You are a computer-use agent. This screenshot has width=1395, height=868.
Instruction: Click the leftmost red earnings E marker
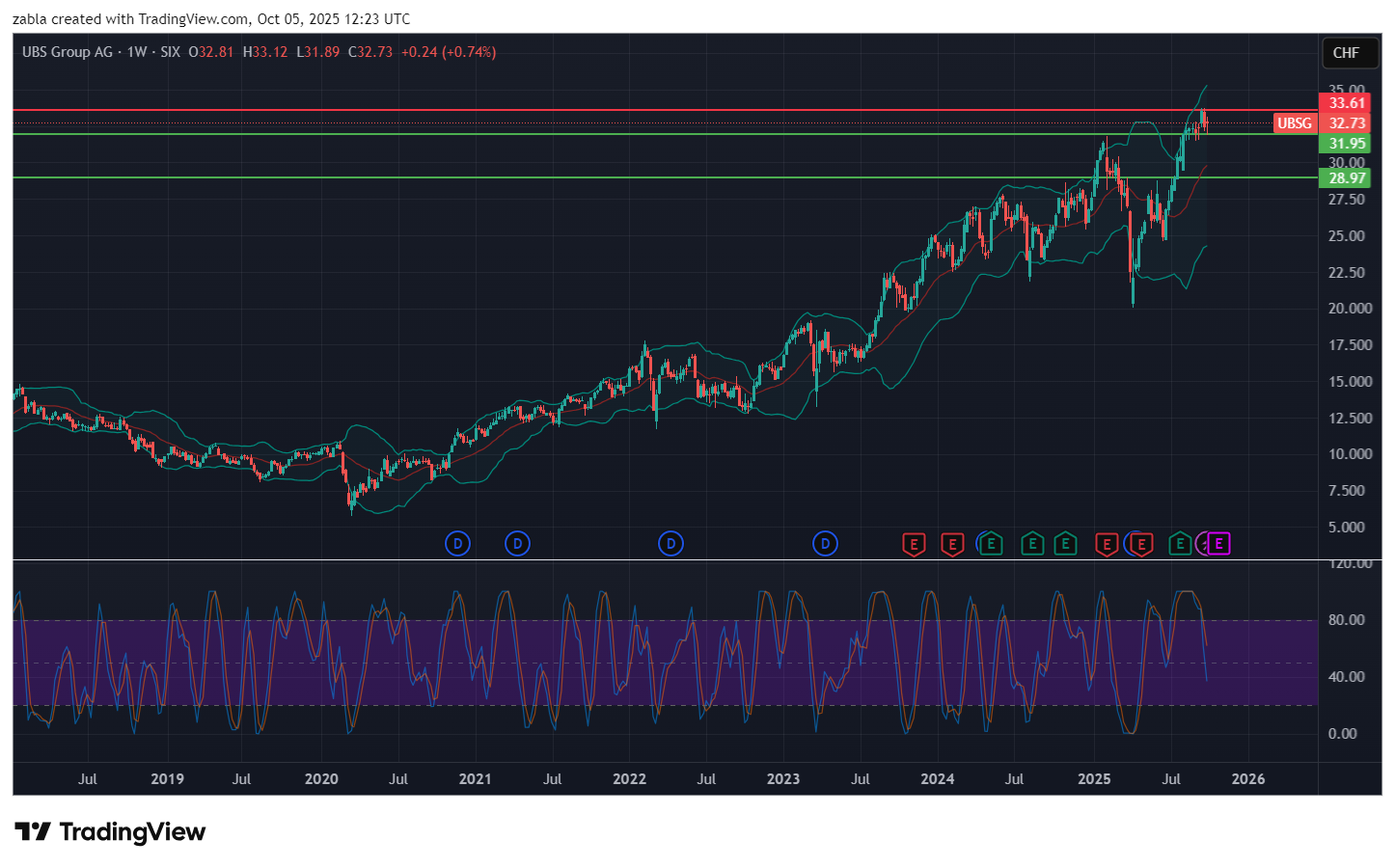tap(913, 545)
